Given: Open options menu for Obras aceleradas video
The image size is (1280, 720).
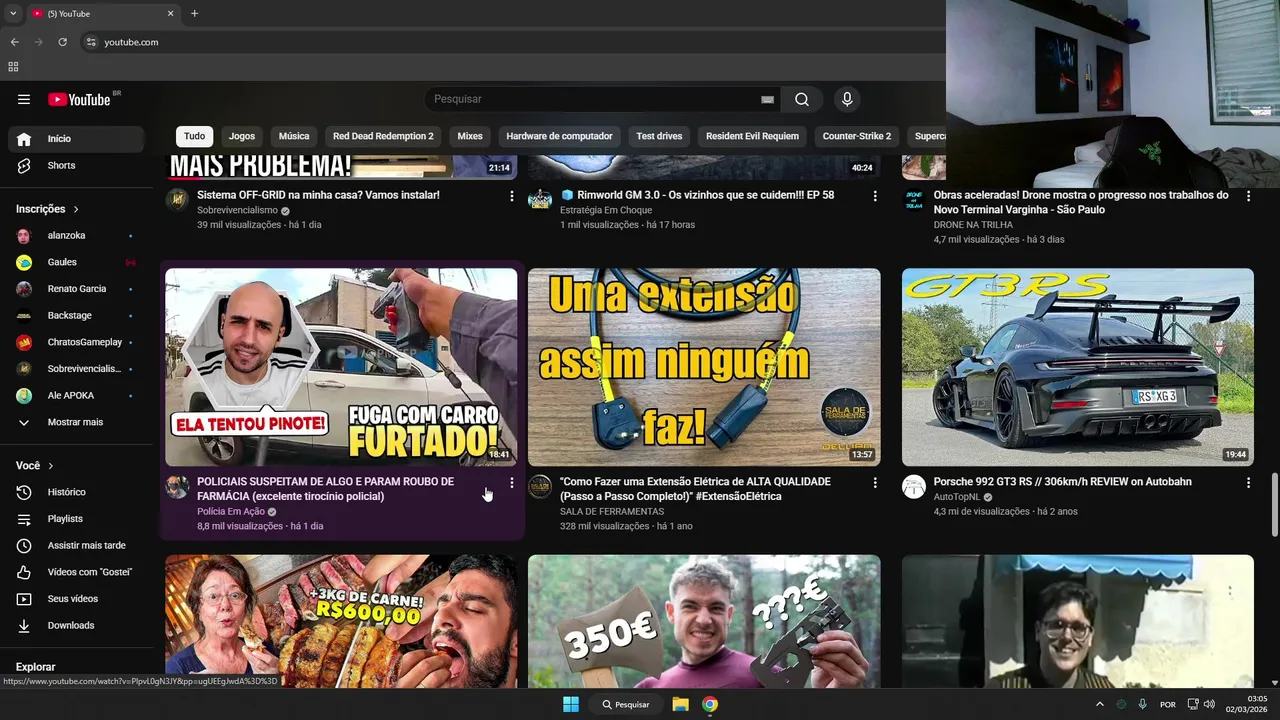Looking at the screenshot, I should (x=1248, y=196).
